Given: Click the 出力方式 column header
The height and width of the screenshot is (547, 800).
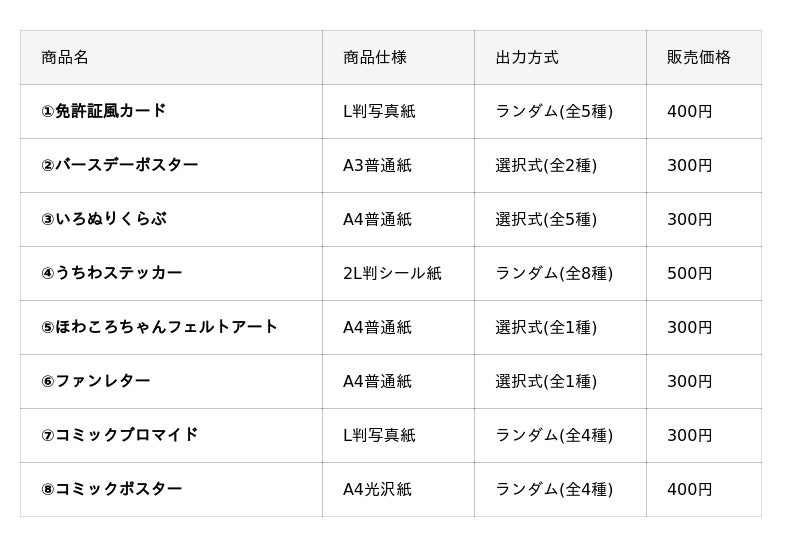Looking at the screenshot, I should 527,58.
